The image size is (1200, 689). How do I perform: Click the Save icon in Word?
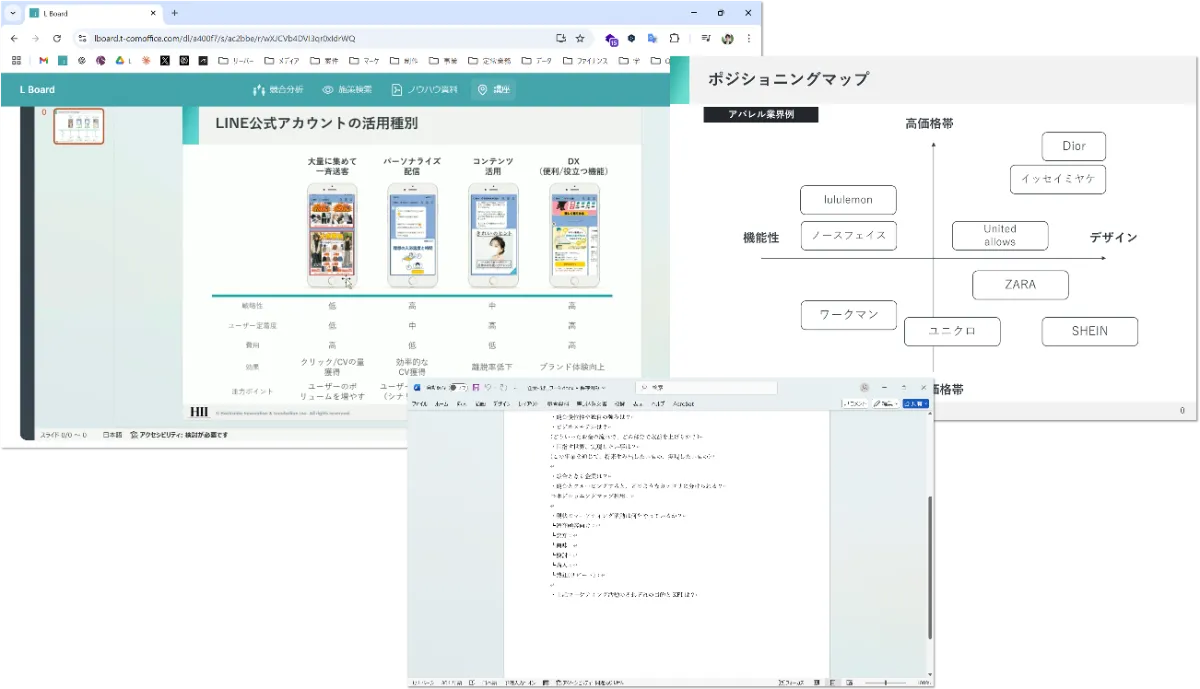[476, 388]
